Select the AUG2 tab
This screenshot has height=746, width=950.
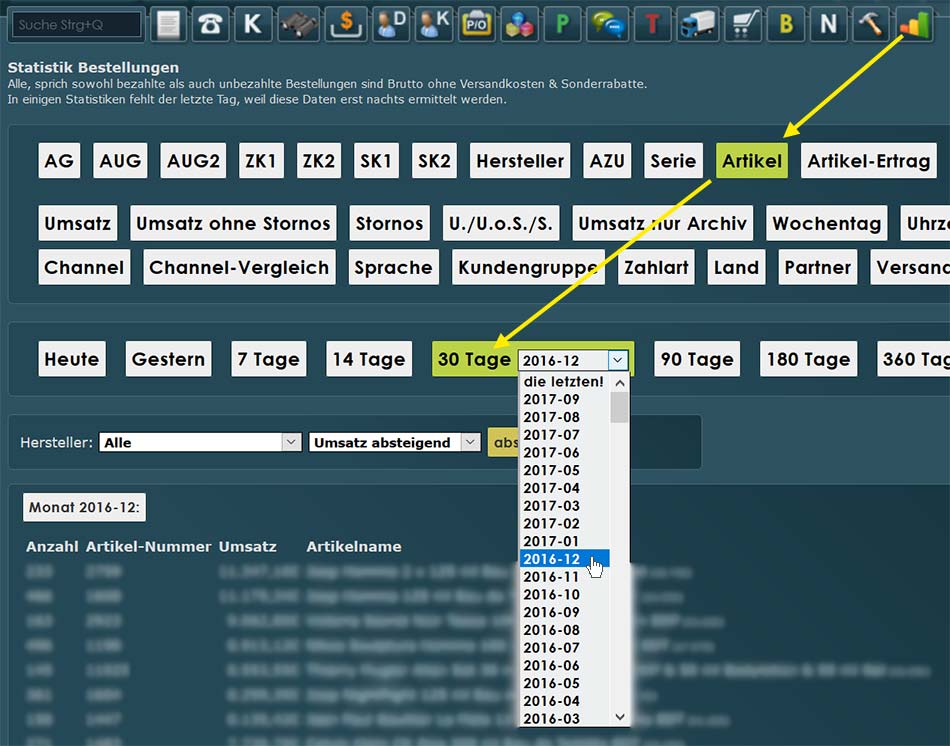pyautogui.click(x=193, y=161)
